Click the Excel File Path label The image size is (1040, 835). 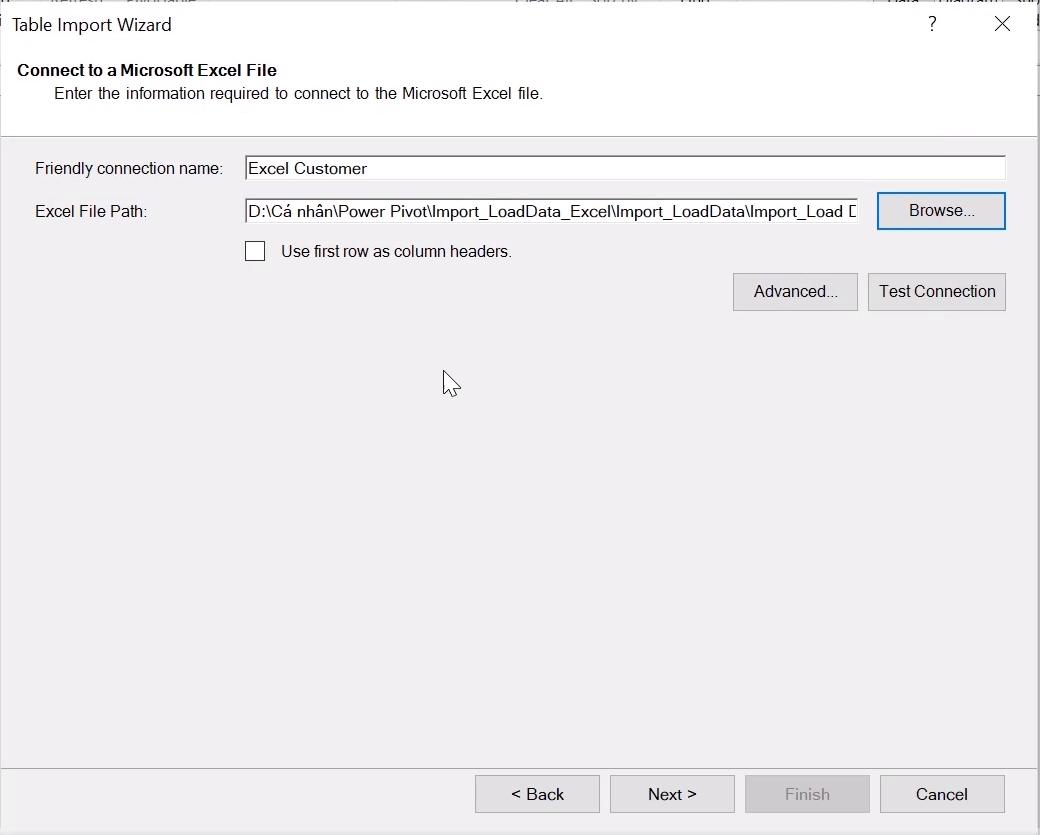click(x=91, y=211)
